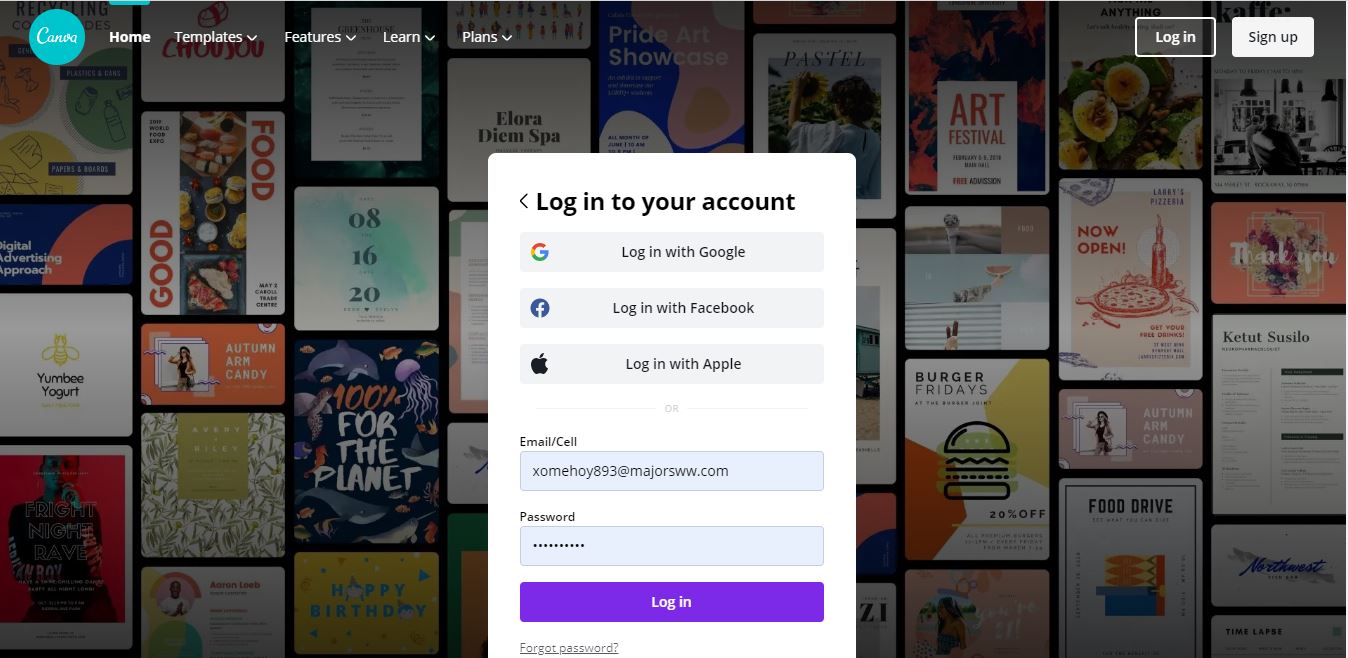The width and height of the screenshot is (1348, 658).
Task: Click the back arrow beside Log in heading
Action: (x=524, y=201)
